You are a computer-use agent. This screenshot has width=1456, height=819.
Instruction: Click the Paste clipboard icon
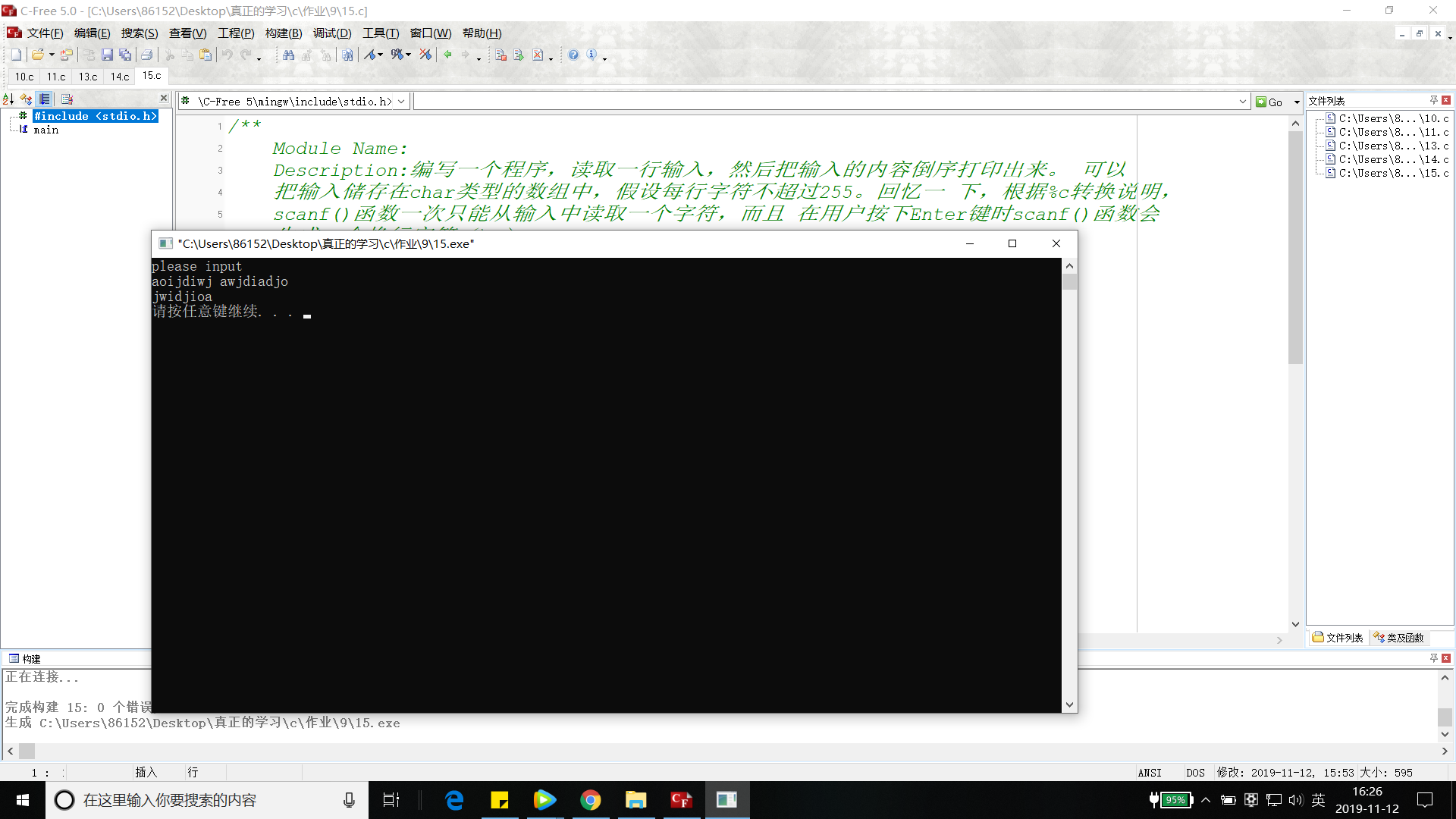tap(206, 55)
